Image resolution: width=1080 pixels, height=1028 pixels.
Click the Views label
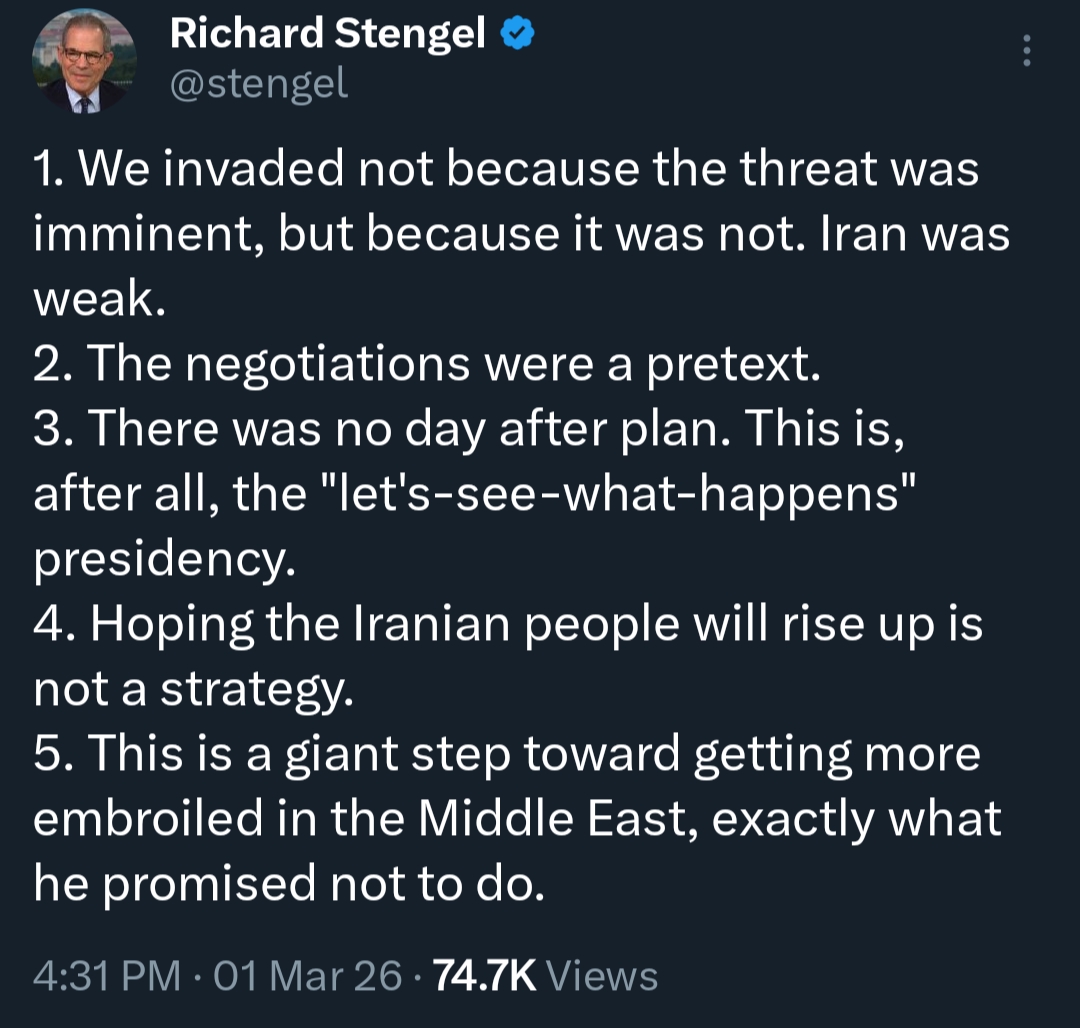pyautogui.click(x=603, y=974)
